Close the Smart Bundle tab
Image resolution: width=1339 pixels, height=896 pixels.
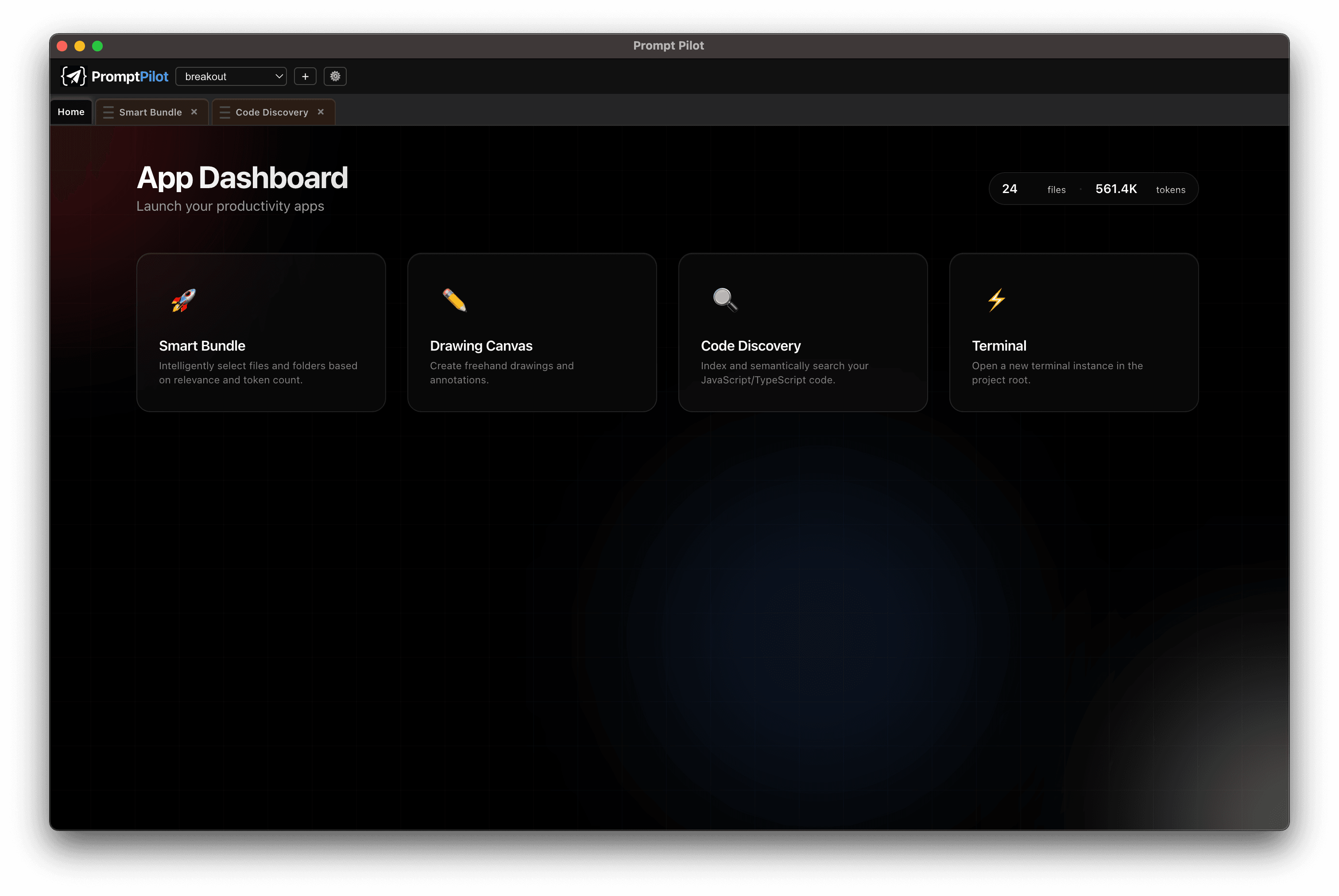click(194, 112)
